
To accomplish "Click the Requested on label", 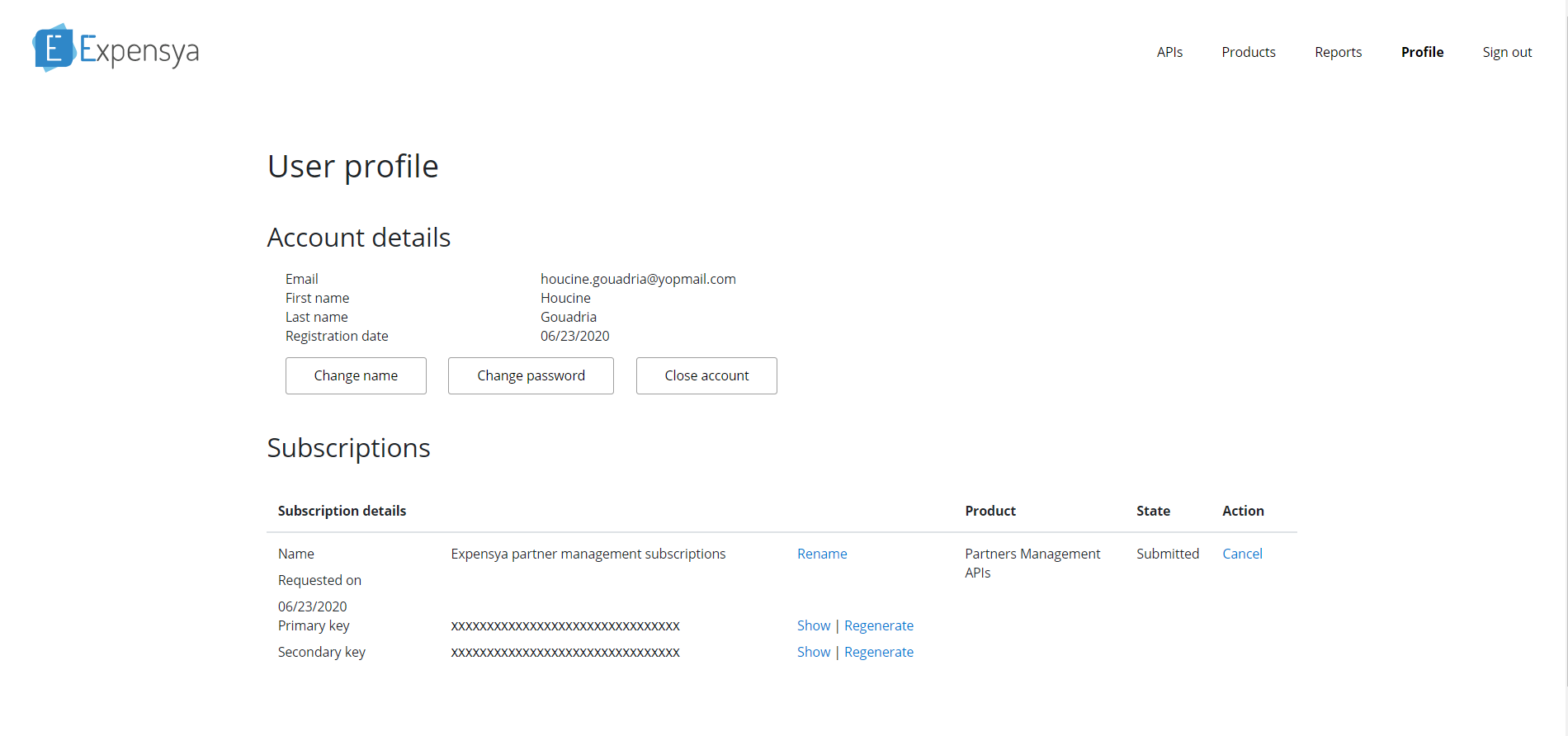I will point(319,580).
